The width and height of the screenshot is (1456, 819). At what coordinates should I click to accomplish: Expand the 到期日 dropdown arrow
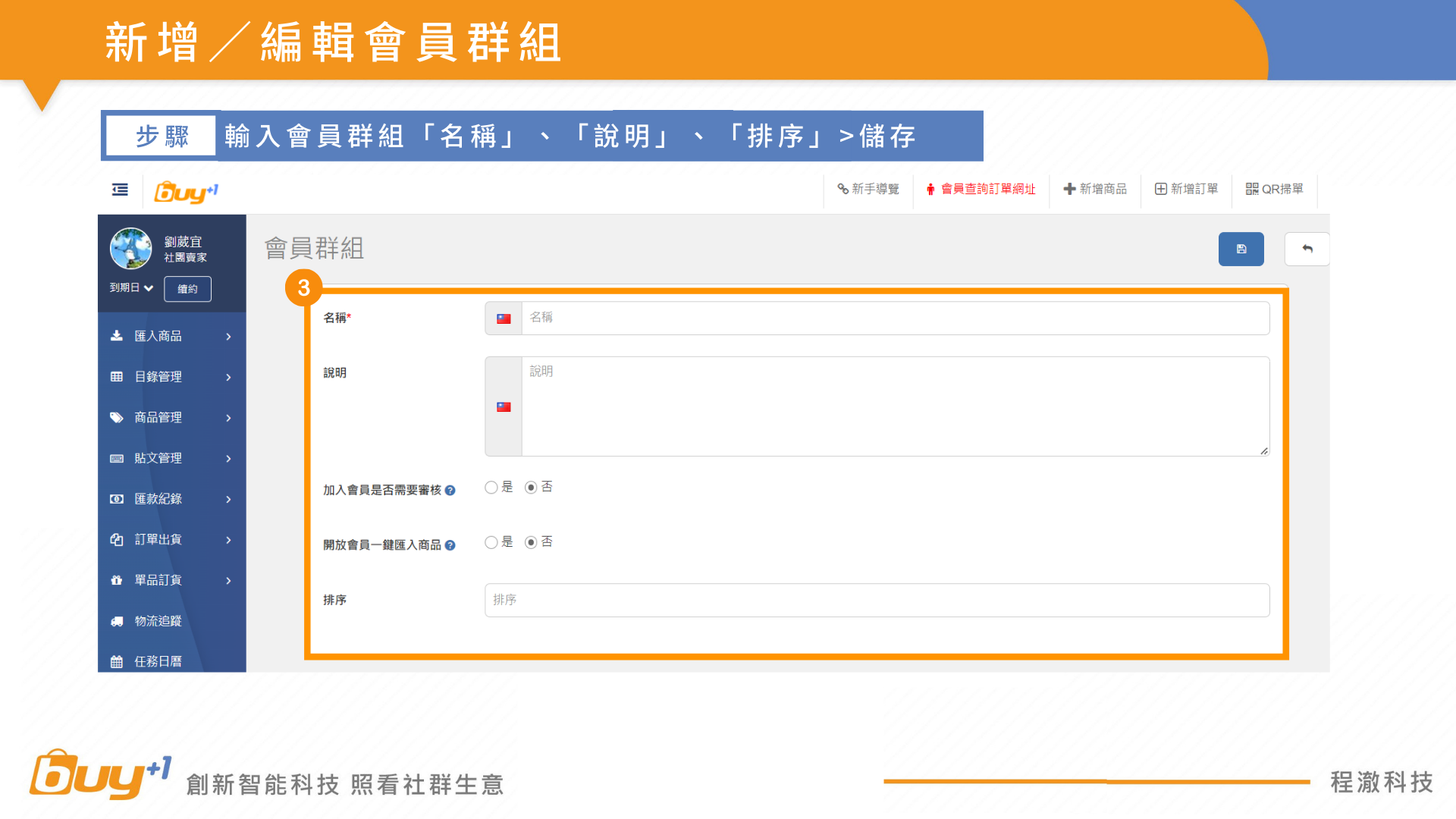coord(149,288)
